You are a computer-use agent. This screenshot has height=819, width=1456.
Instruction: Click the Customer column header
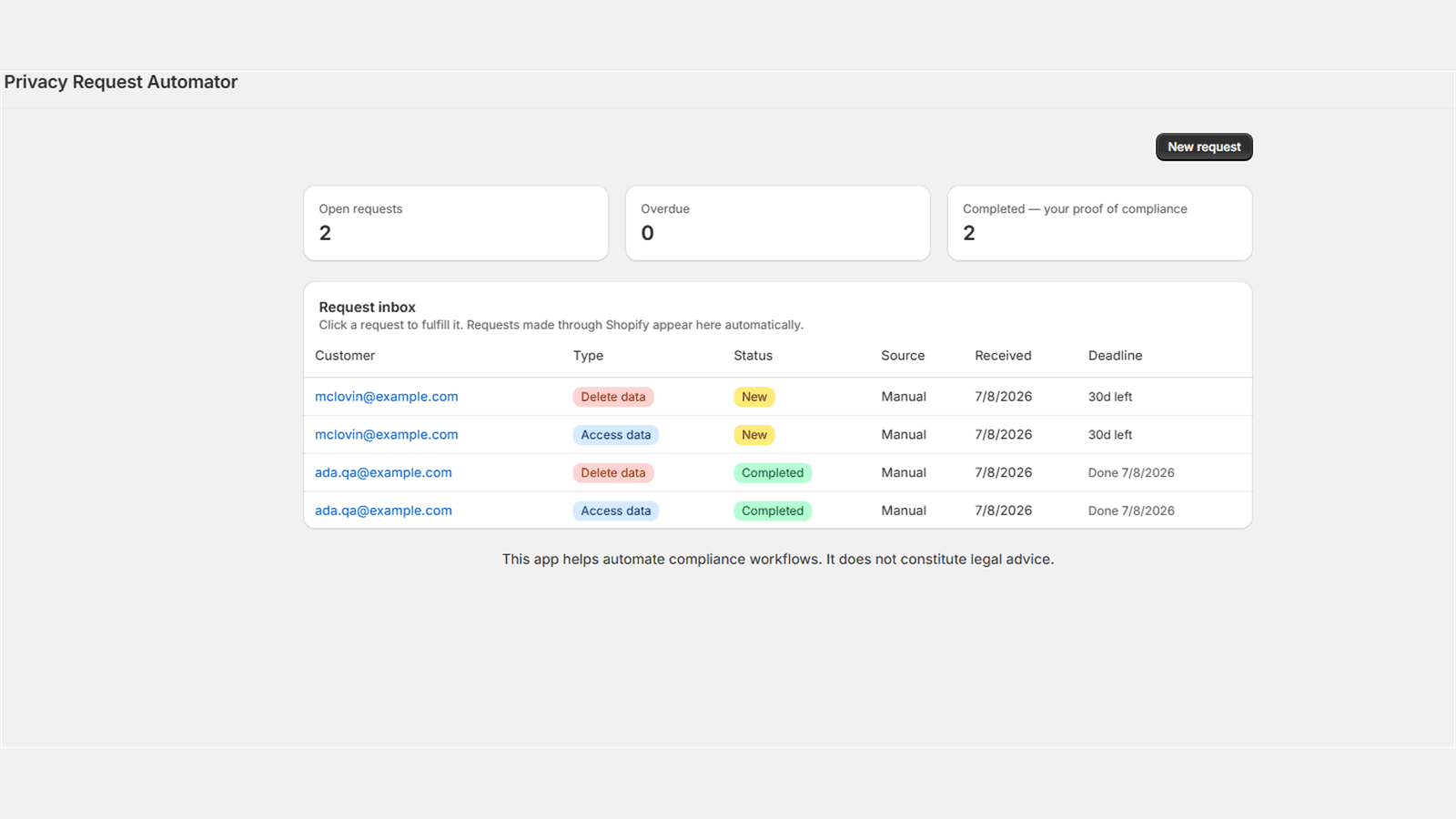click(345, 356)
